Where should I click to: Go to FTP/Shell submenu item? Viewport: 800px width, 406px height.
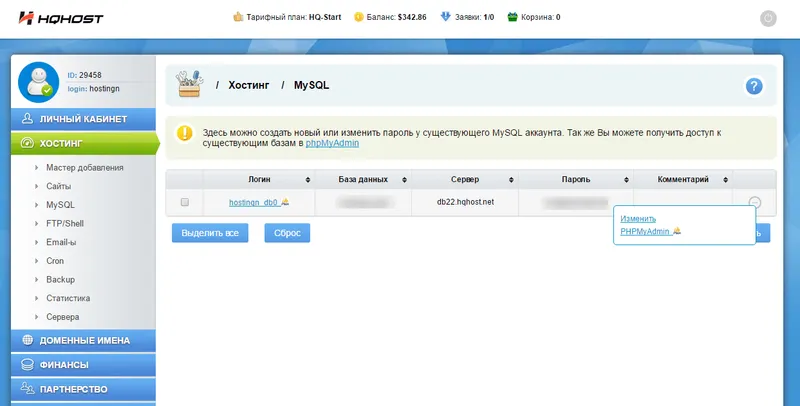click(65, 223)
